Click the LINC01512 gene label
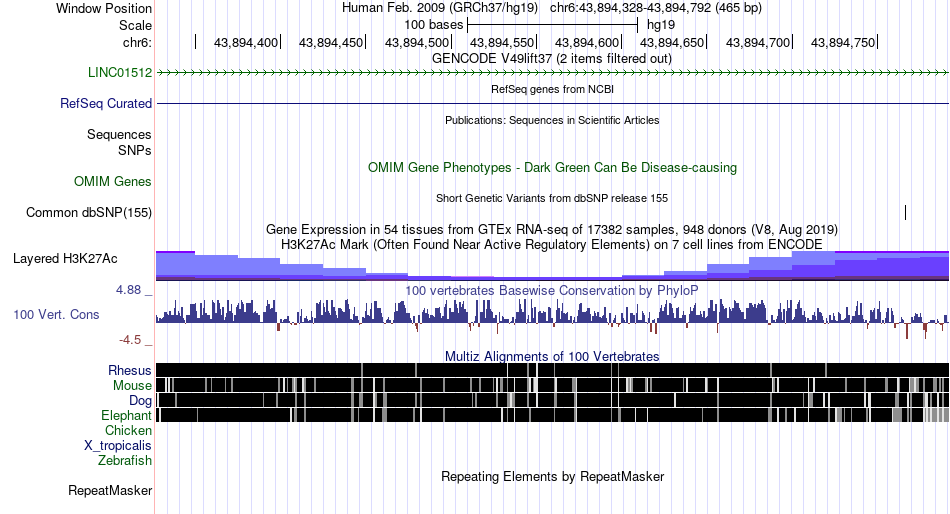 [119, 72]
